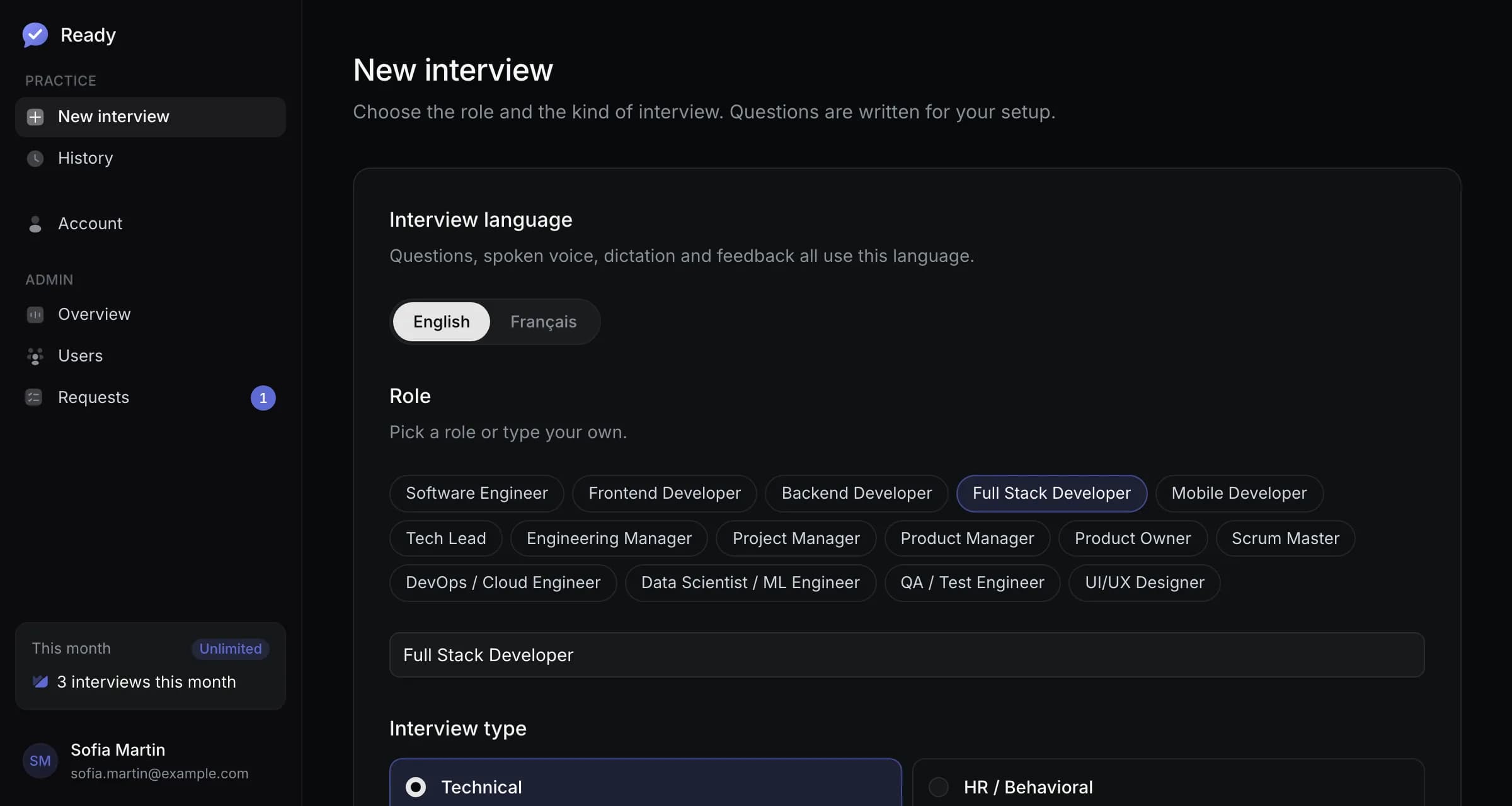This screenshot has height=806, width=1512.
Task: Pick the Software Engineer role chip
Action: (x=477, y=493)
